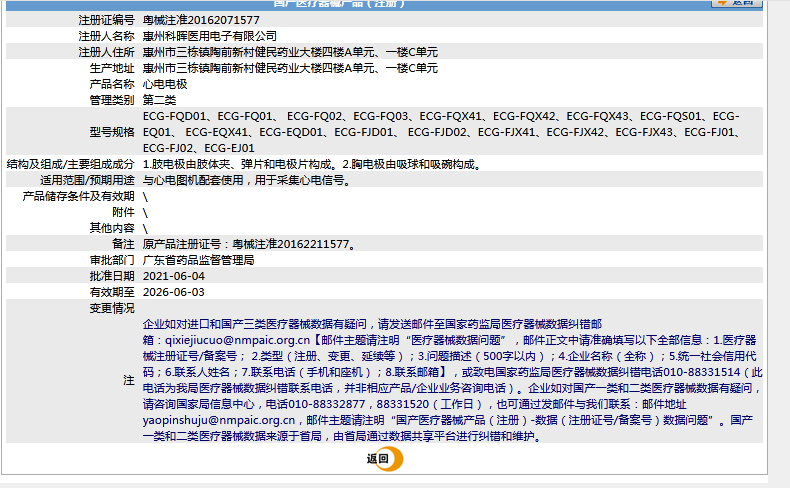Click the 批准日期 label
The height and width of the screenshot is (488, 790).
pos(112,276)
